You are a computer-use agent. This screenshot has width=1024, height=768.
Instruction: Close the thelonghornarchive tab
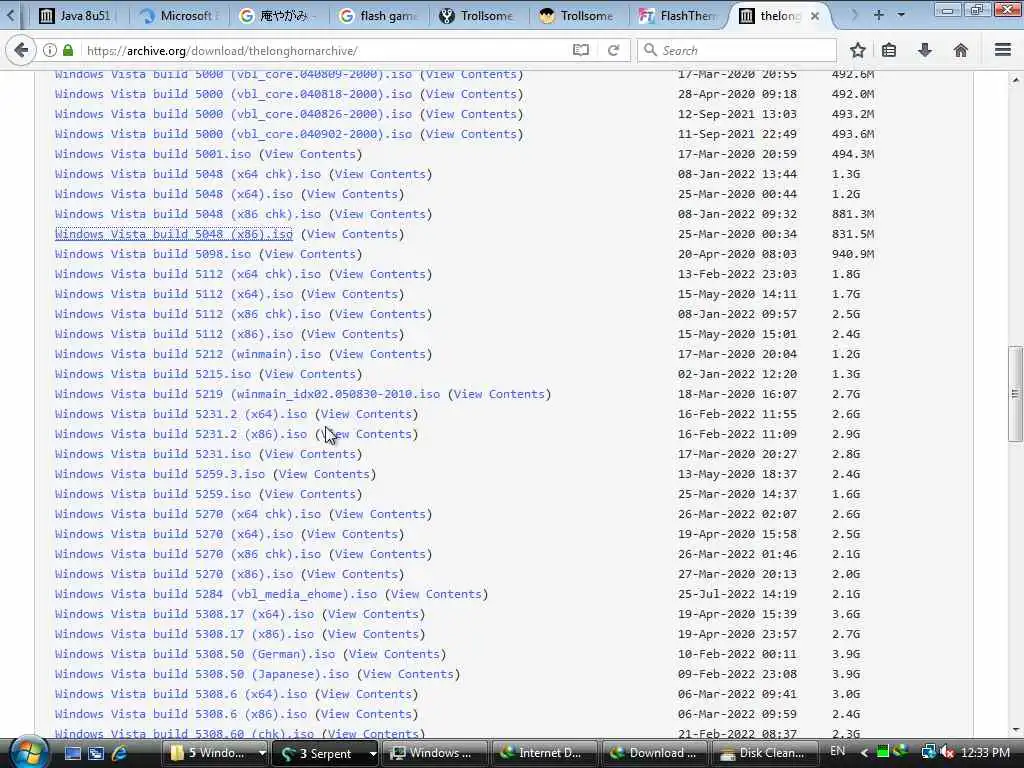tap(814, 16)
